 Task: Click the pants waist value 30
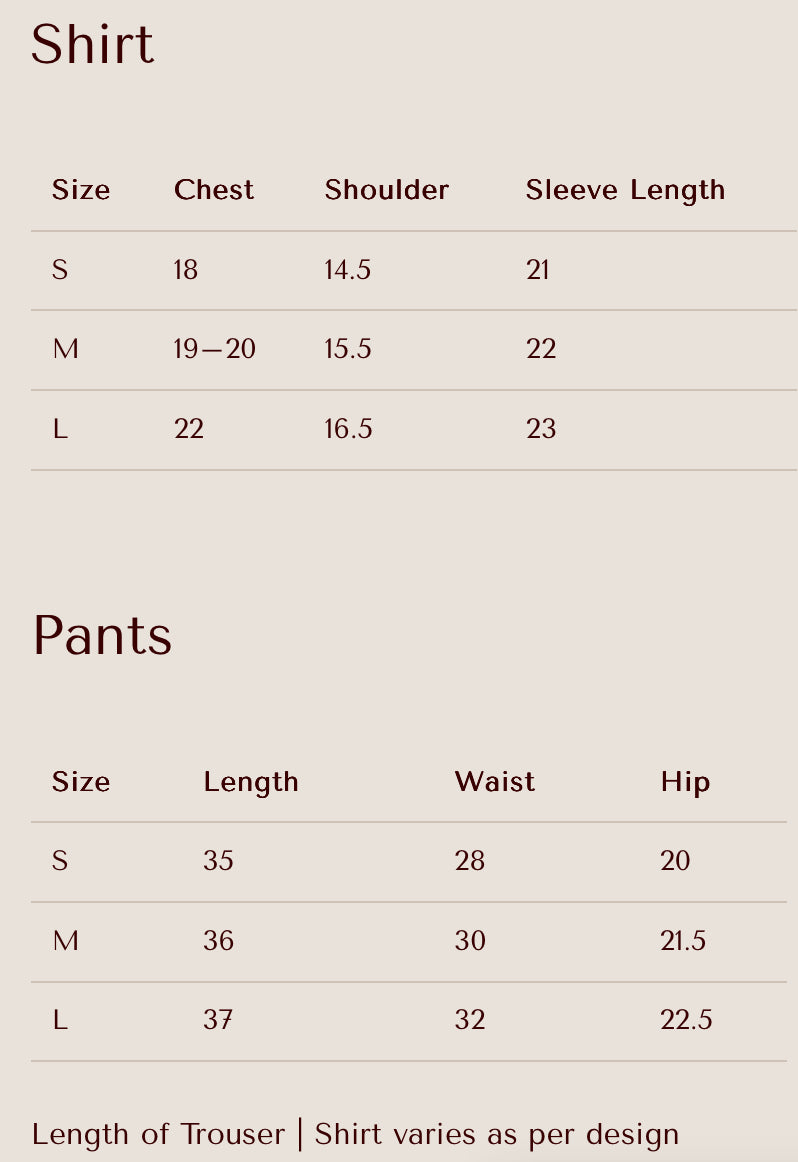tap(471, 940)
